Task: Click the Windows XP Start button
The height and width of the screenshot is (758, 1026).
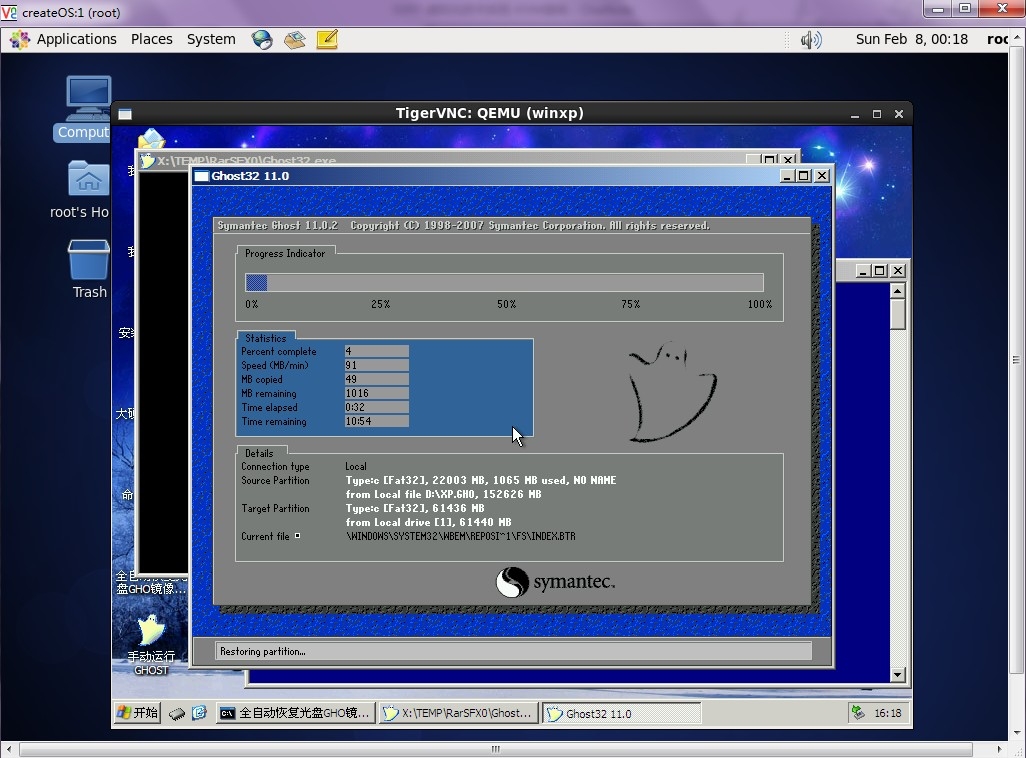Action: click(x=138, y=713)
